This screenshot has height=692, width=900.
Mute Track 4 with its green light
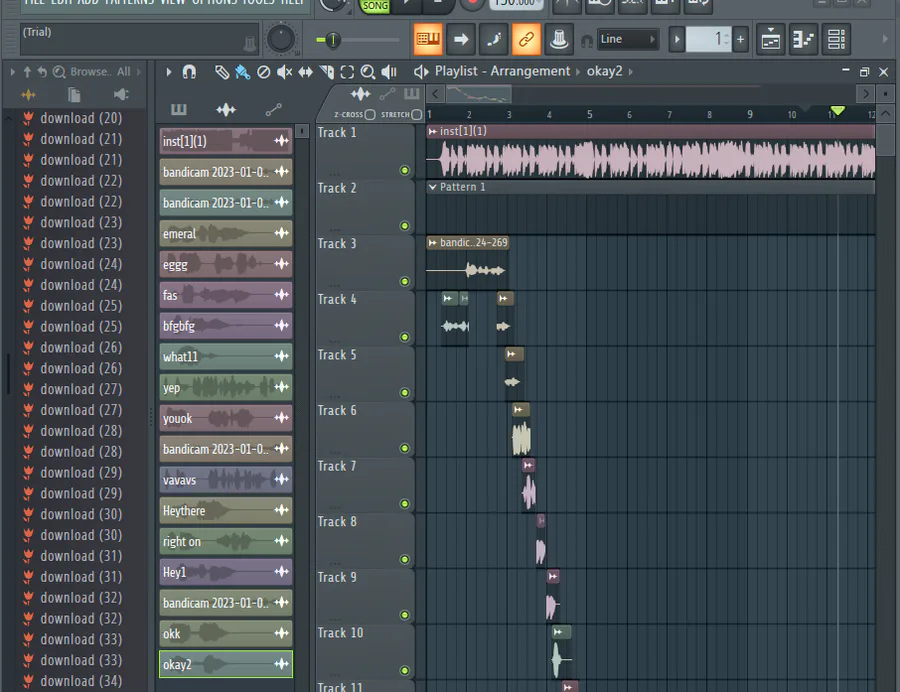[x=405, y=337]
